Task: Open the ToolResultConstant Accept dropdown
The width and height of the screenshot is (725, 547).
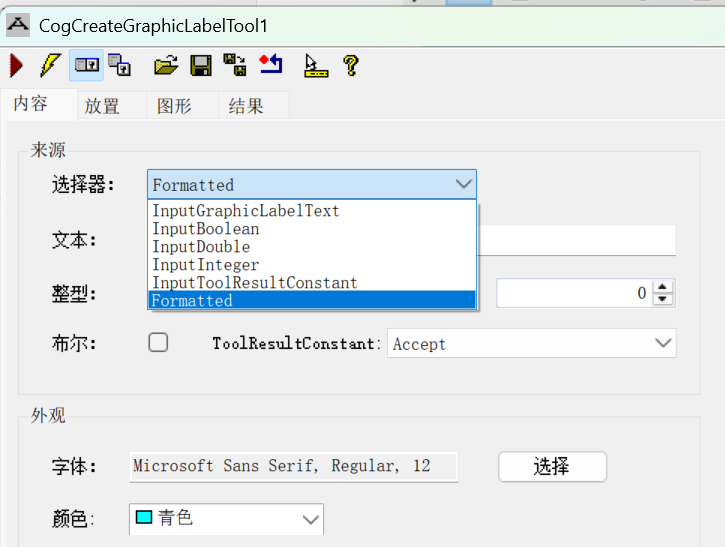Action: tap(532, 344)
